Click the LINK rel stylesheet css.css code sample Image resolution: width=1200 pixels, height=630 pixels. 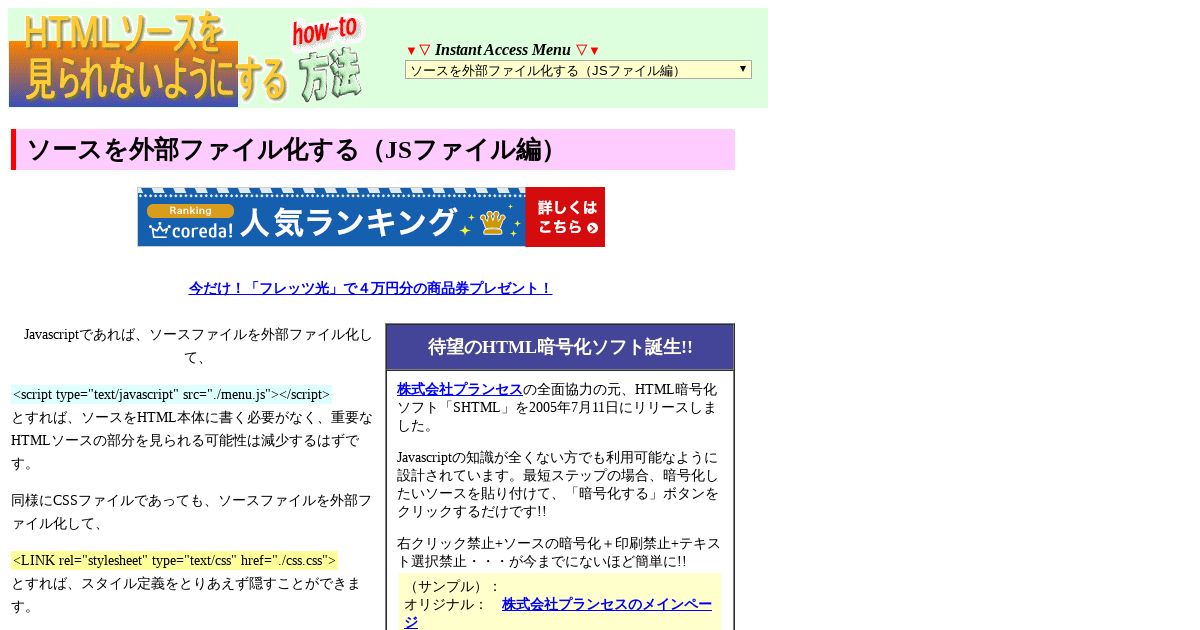click(x=174, y=560)
